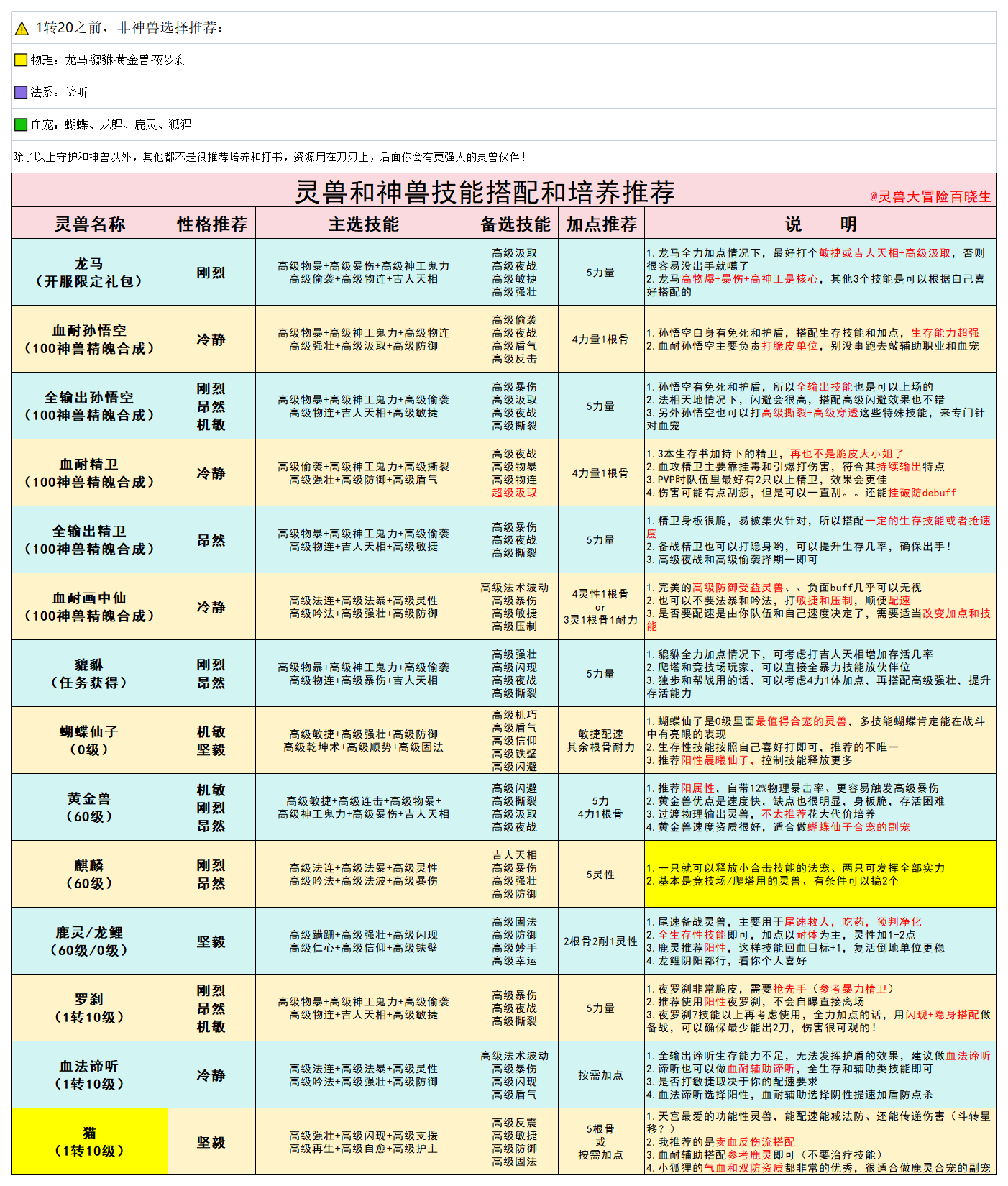
Task: Click the 貔貅（任务获得）name cell
Action: (90, 674)
